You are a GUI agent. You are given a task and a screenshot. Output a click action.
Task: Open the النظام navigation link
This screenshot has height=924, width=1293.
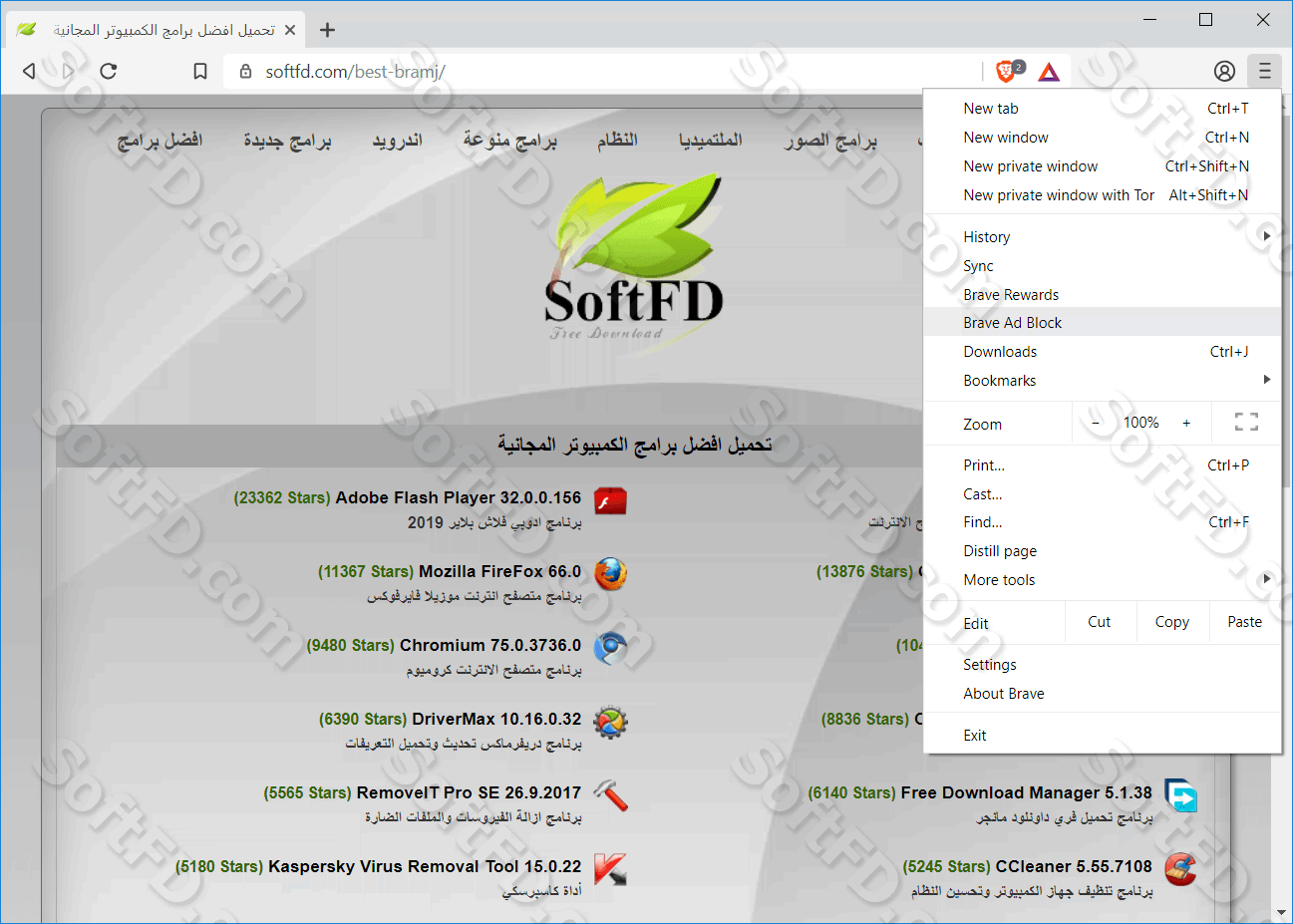coord(617,141)
